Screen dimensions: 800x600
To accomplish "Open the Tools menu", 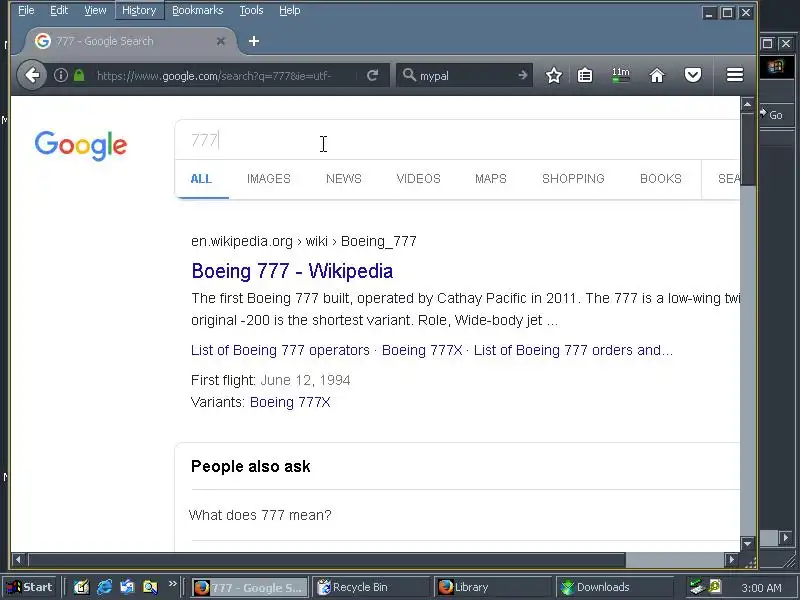I will (252, 10).
